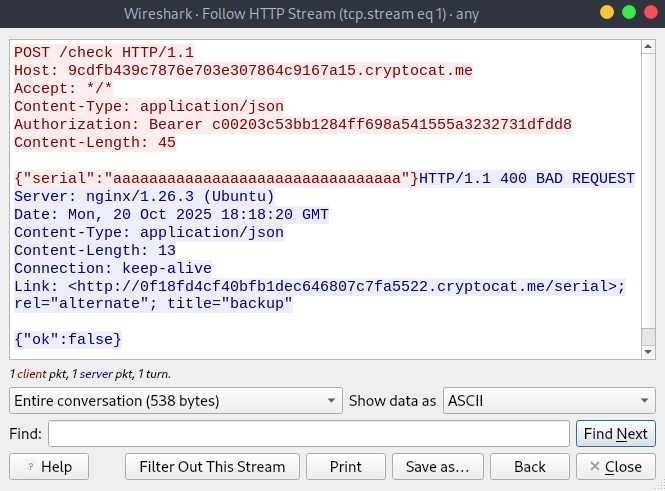Screen dimensions: 665x491
Task: Click the 'Server: nginx/1.26.3 (Ubuntu)' line
Action: [144, 197]
